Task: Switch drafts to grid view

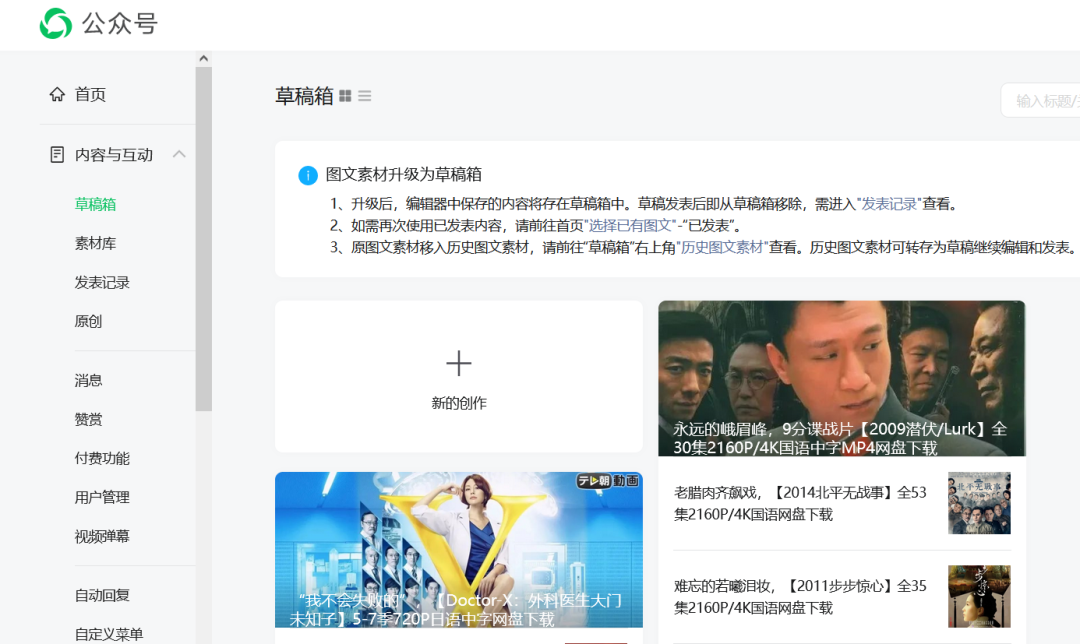Action: coord(345,94)
